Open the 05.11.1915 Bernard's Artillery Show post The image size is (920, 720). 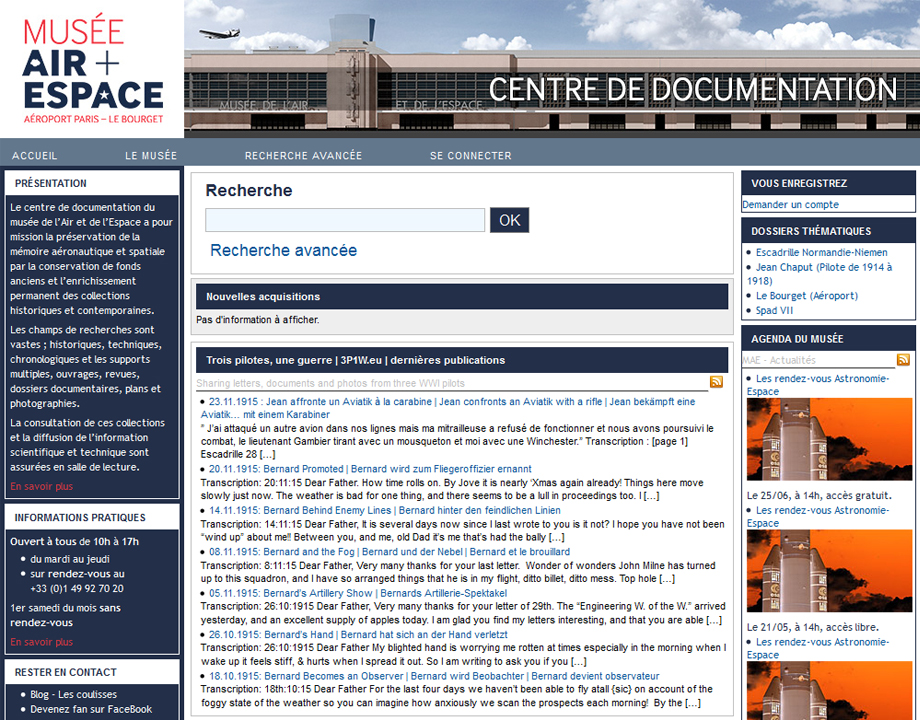click(358, 593)
